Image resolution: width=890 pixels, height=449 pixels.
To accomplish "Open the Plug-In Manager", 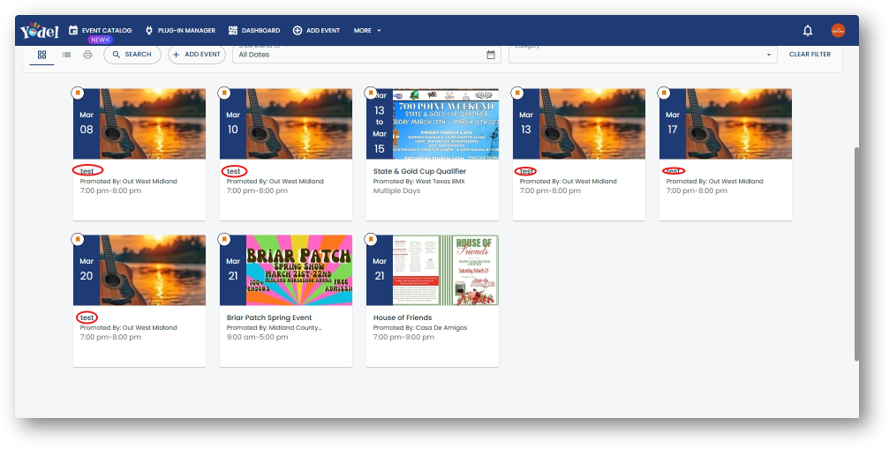I will (x=180, y=31).
